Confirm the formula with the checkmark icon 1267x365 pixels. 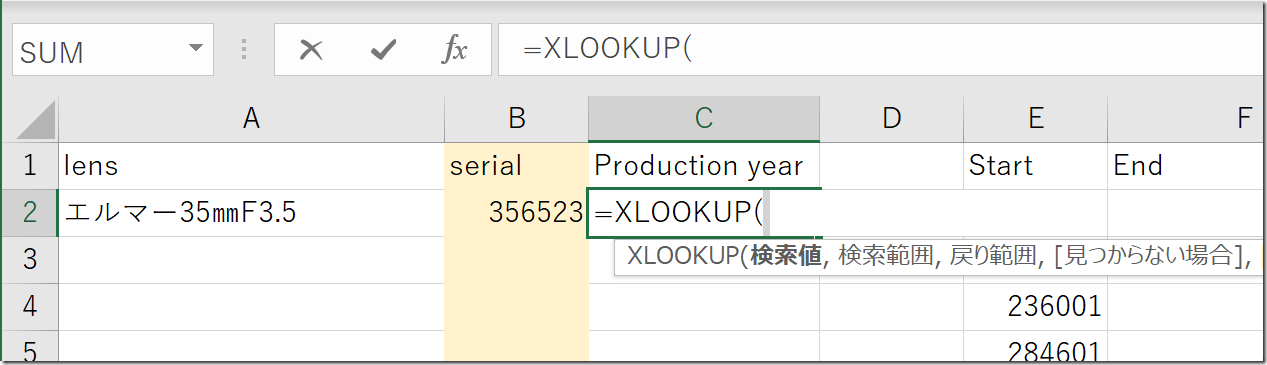[x=383, y=50]
